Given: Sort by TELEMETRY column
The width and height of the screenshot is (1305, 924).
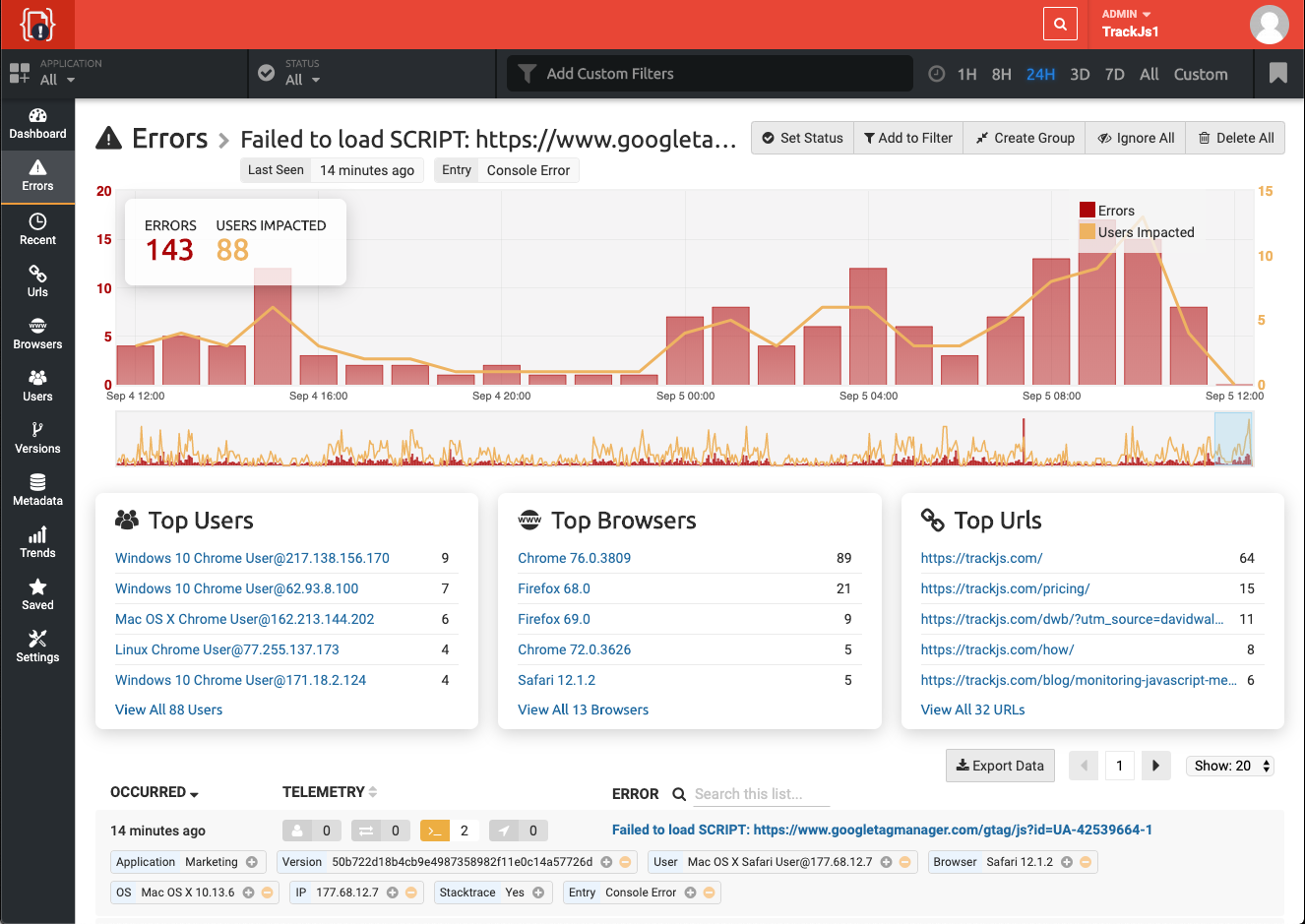Looking at the screenshot, I should (330, 792).
